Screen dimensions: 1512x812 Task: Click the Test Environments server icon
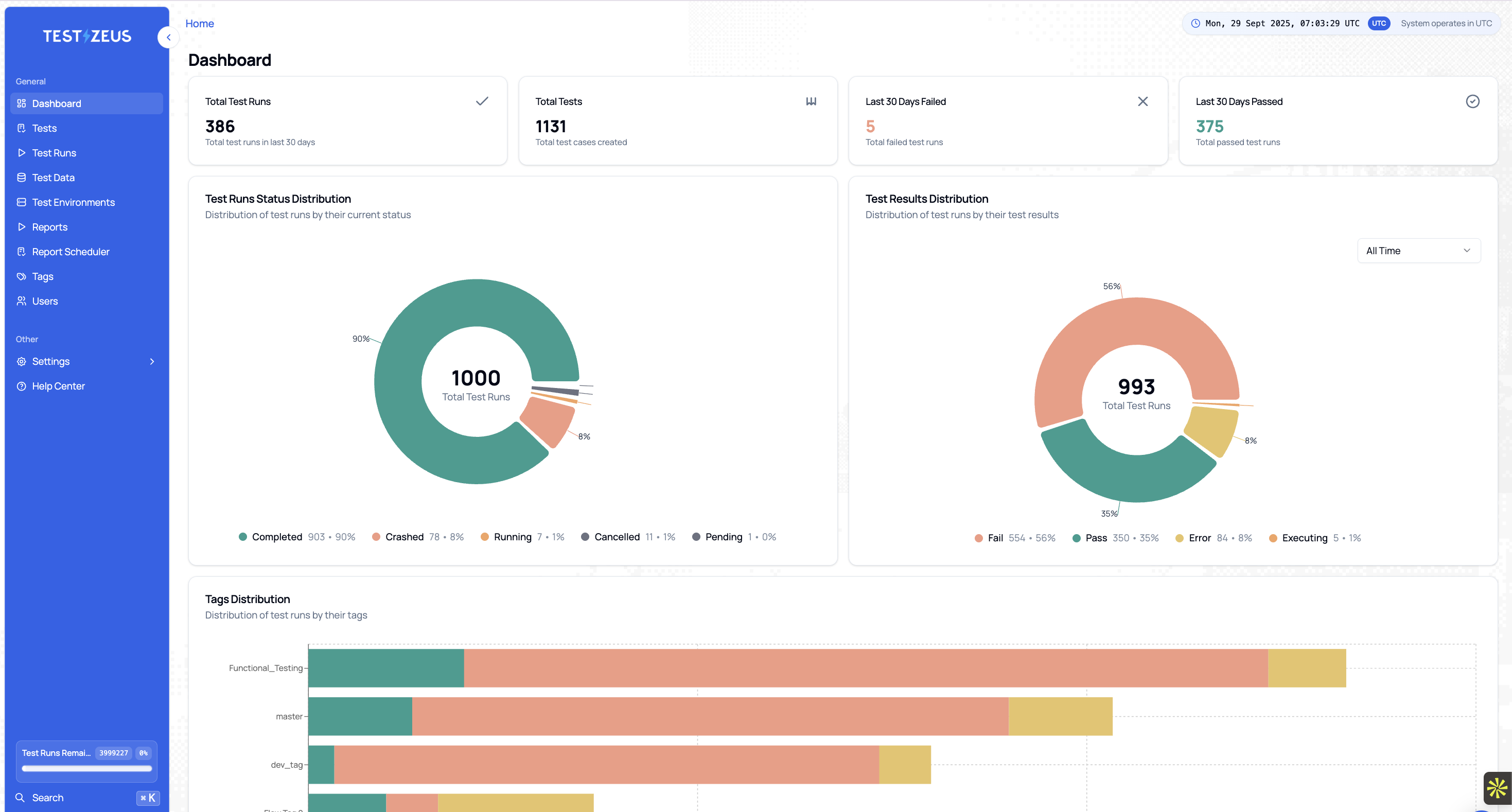click(x=21, y=202)
